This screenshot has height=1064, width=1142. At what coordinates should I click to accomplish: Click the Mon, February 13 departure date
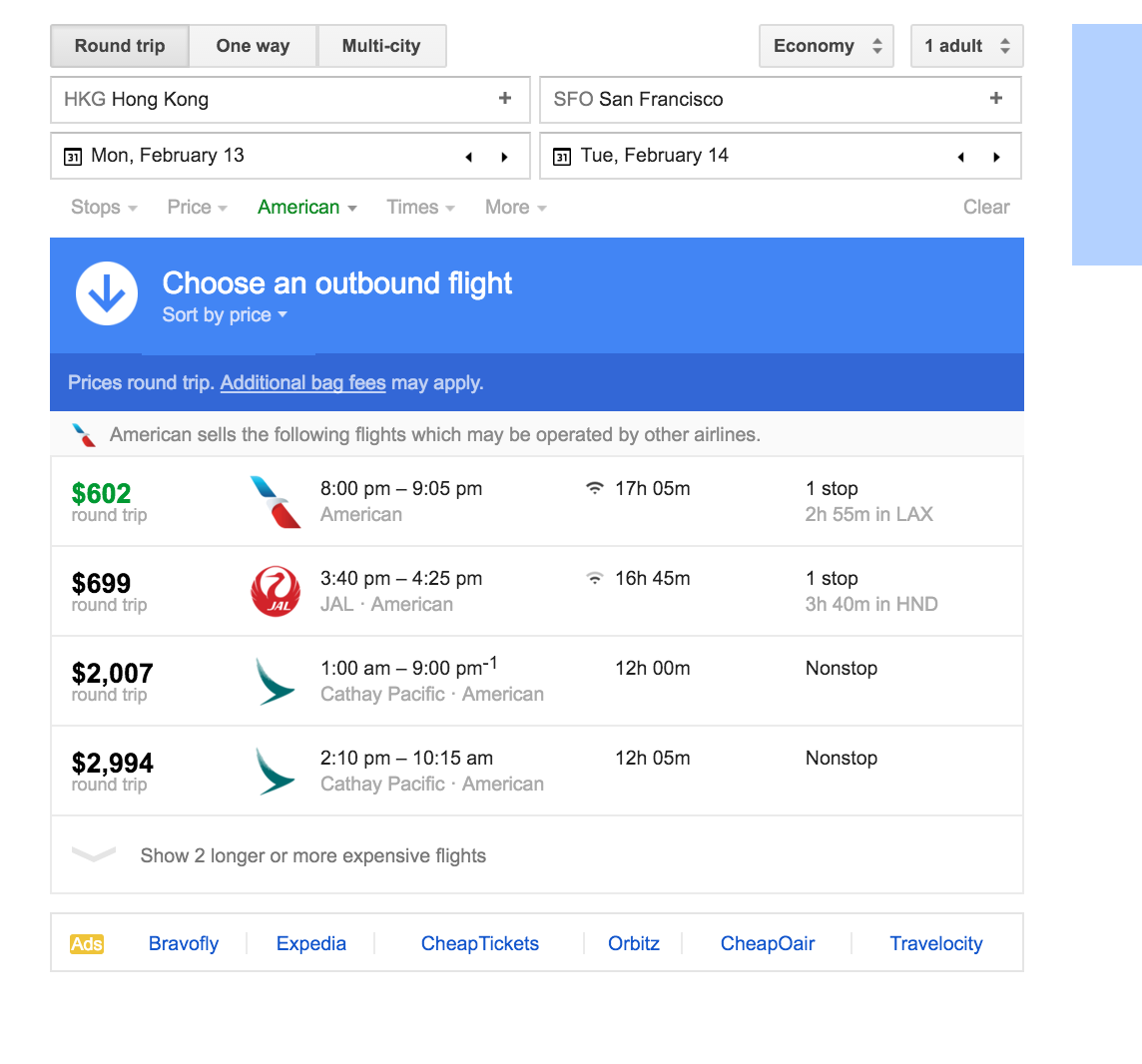(x=168, y=155)
